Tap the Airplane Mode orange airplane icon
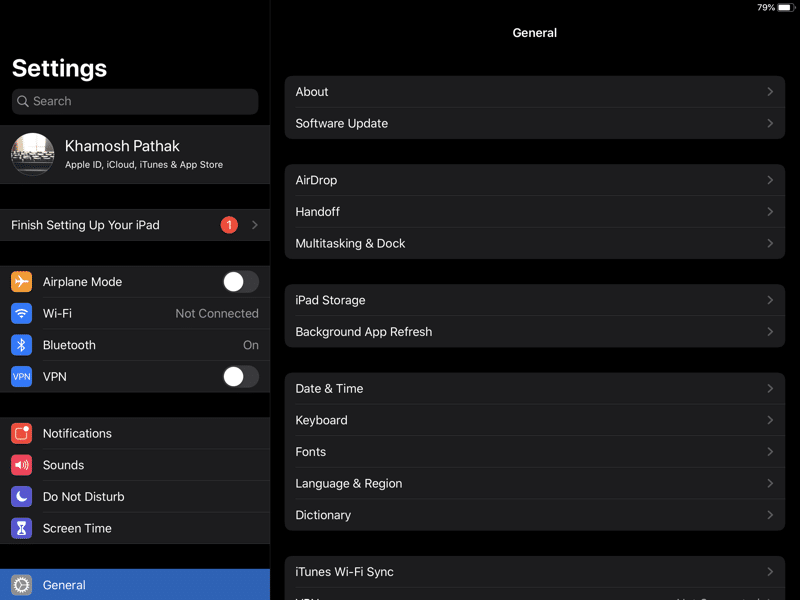The image size is (800, 600). click(22, 282)
